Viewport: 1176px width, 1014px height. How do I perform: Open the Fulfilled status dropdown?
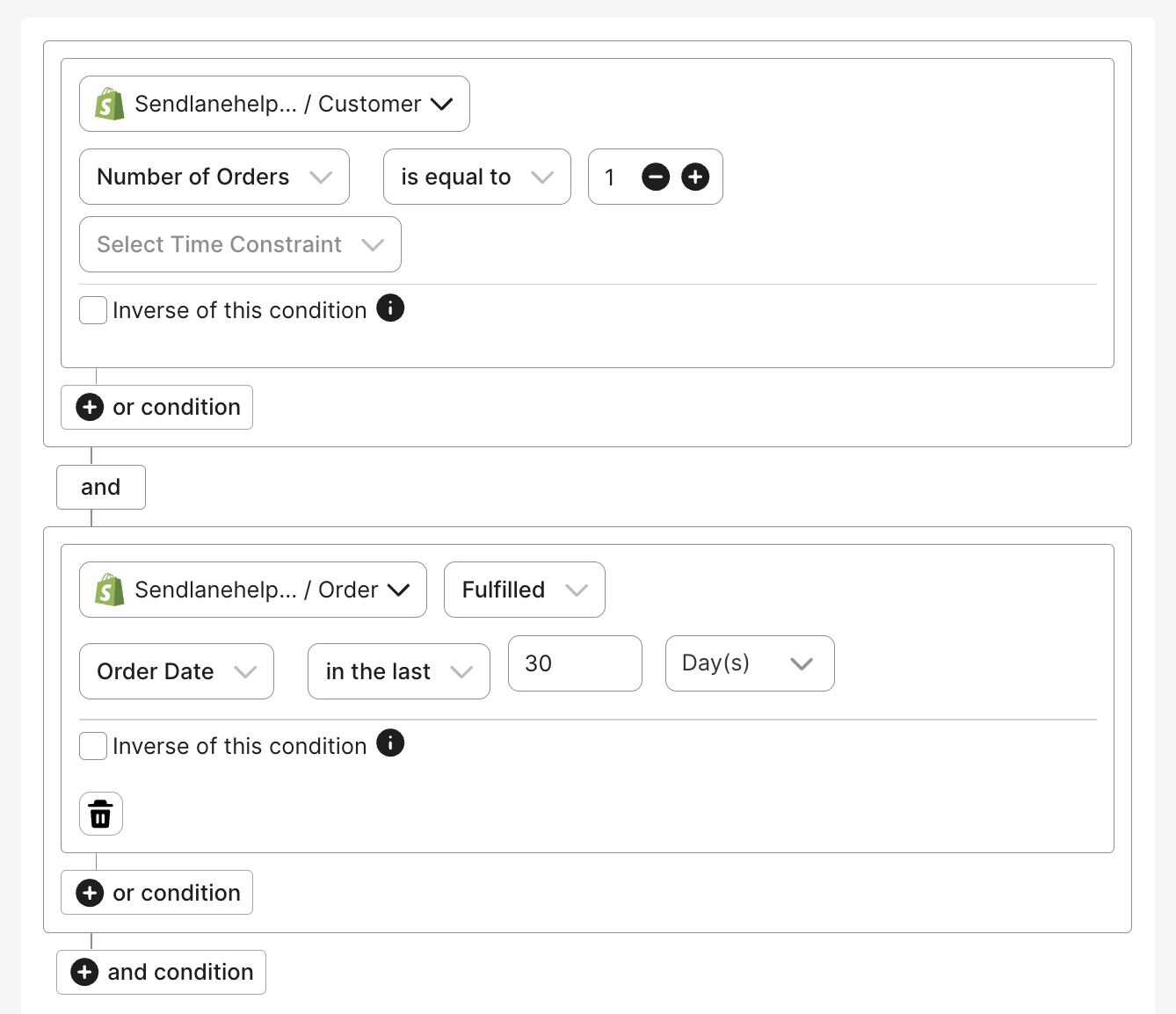point(524,590)
